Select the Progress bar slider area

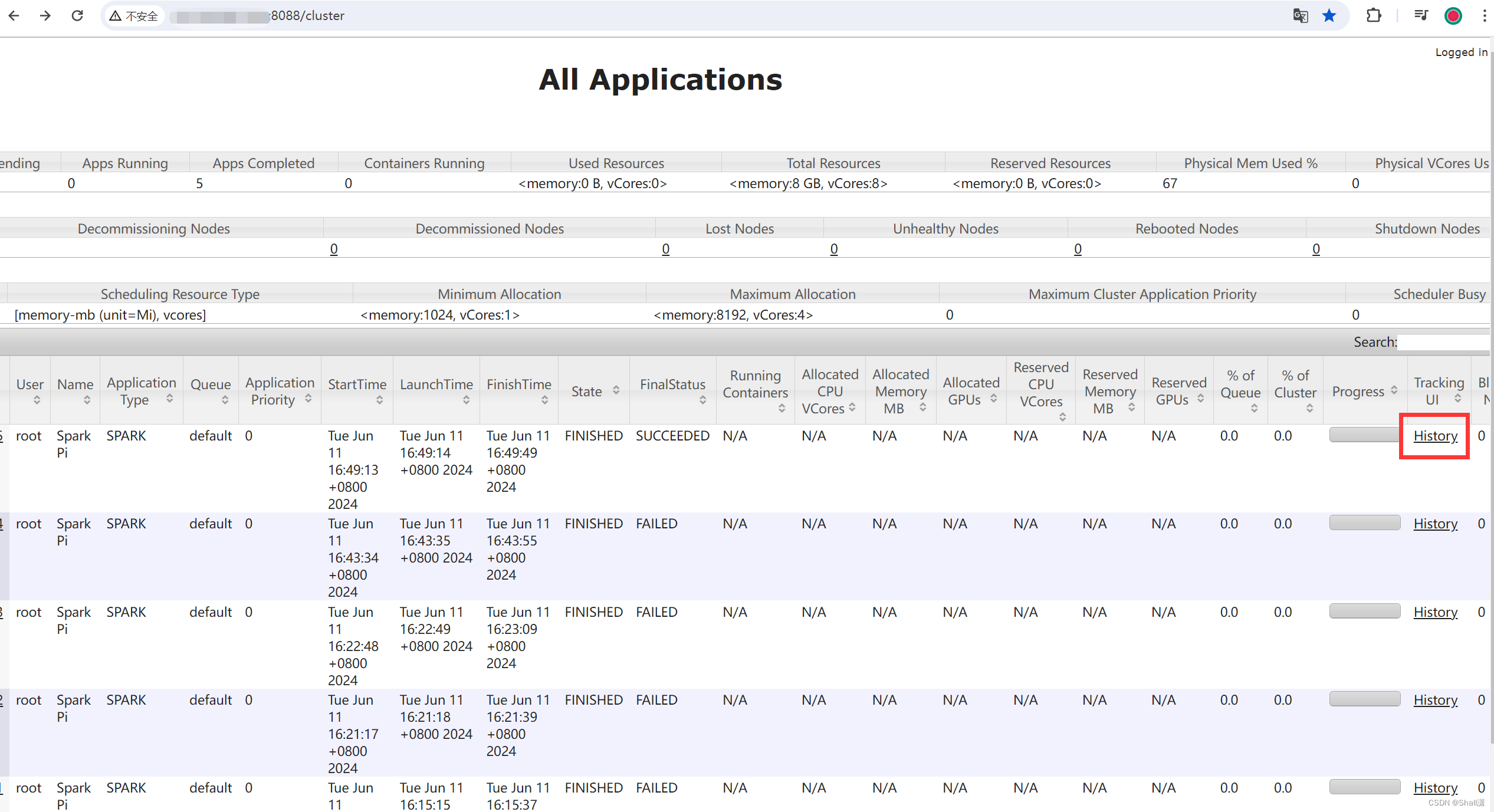pyautogui.click(x=1363, y=434)
